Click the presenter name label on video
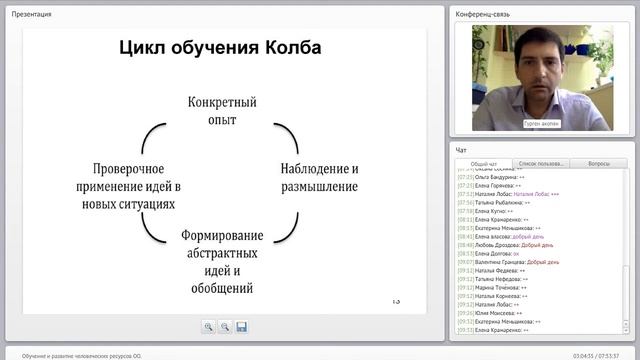This screenshot has width=640, height=360. (x=542, y=123)
